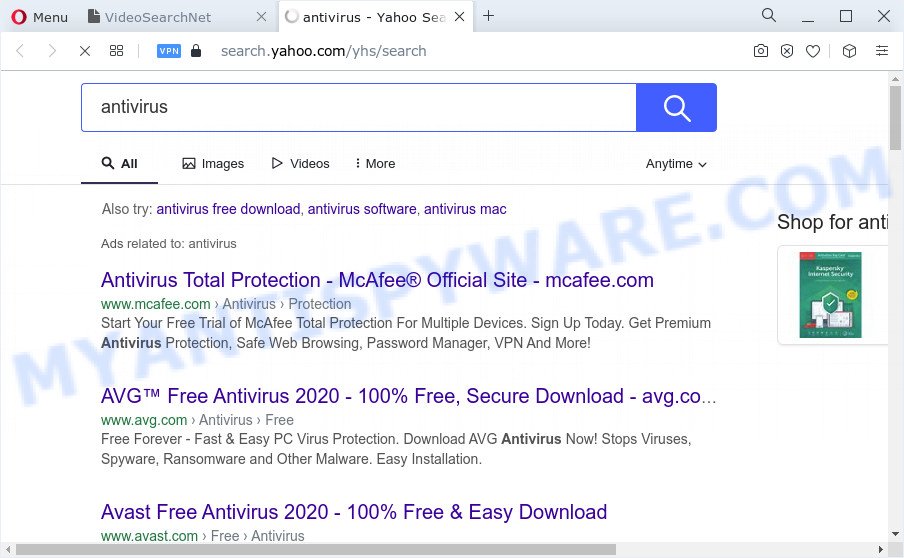This screenshot has width=904, height=558.
Task: Open AVG Free Antivirus 2020 result
Action: pos(408,396)
